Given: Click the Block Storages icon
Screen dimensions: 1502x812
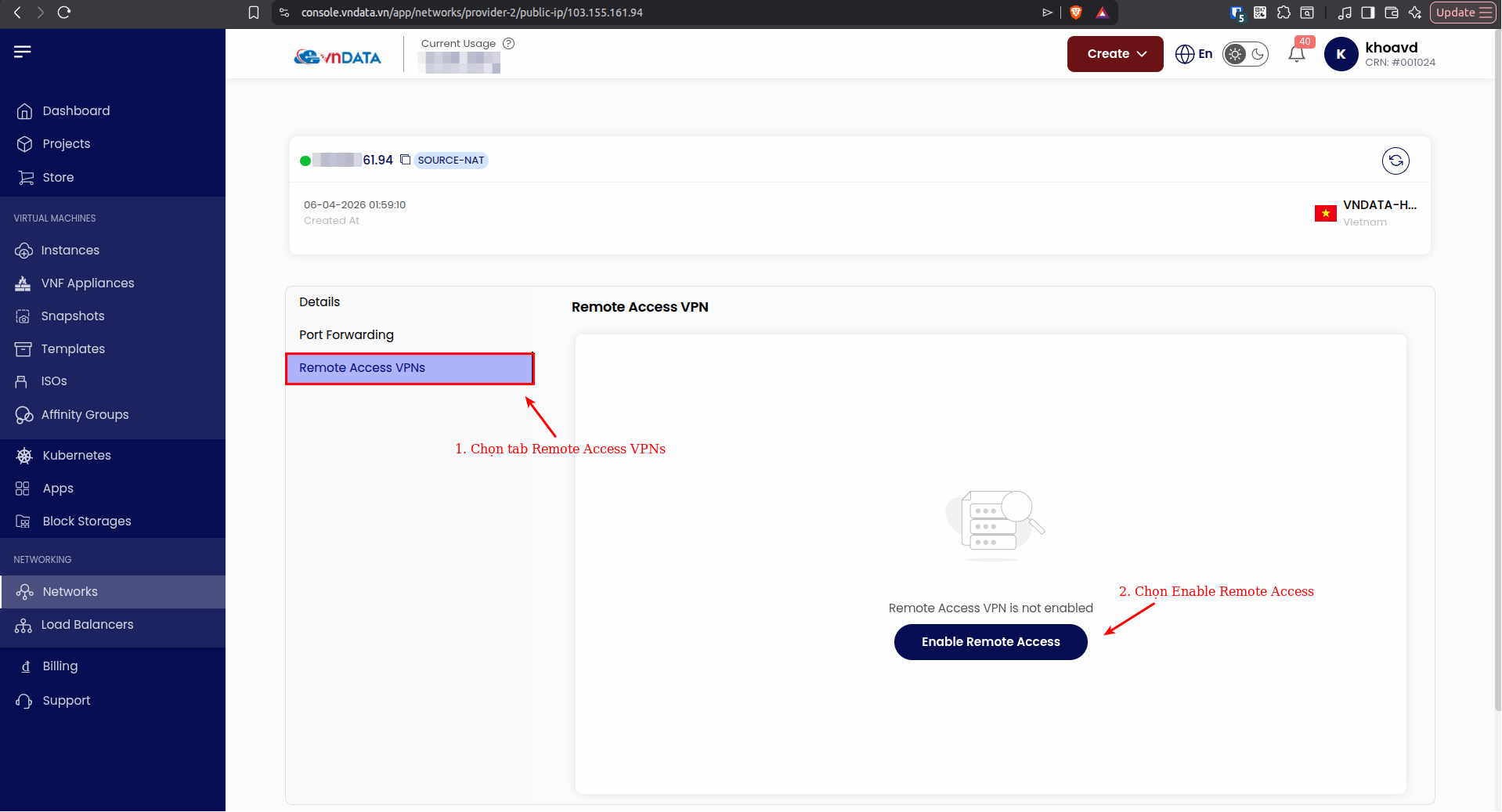Looking at the screenshot, I should pos(23,521).
